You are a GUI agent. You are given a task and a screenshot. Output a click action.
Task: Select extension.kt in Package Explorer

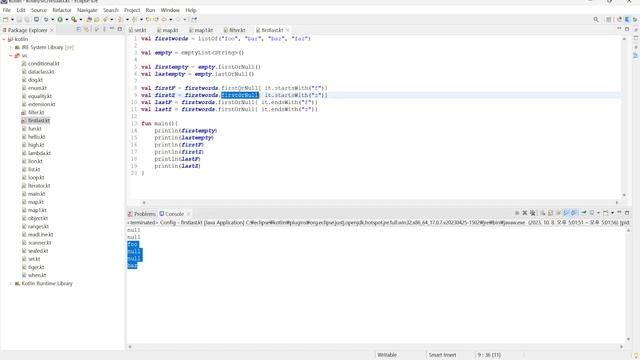tap(42, 104)
